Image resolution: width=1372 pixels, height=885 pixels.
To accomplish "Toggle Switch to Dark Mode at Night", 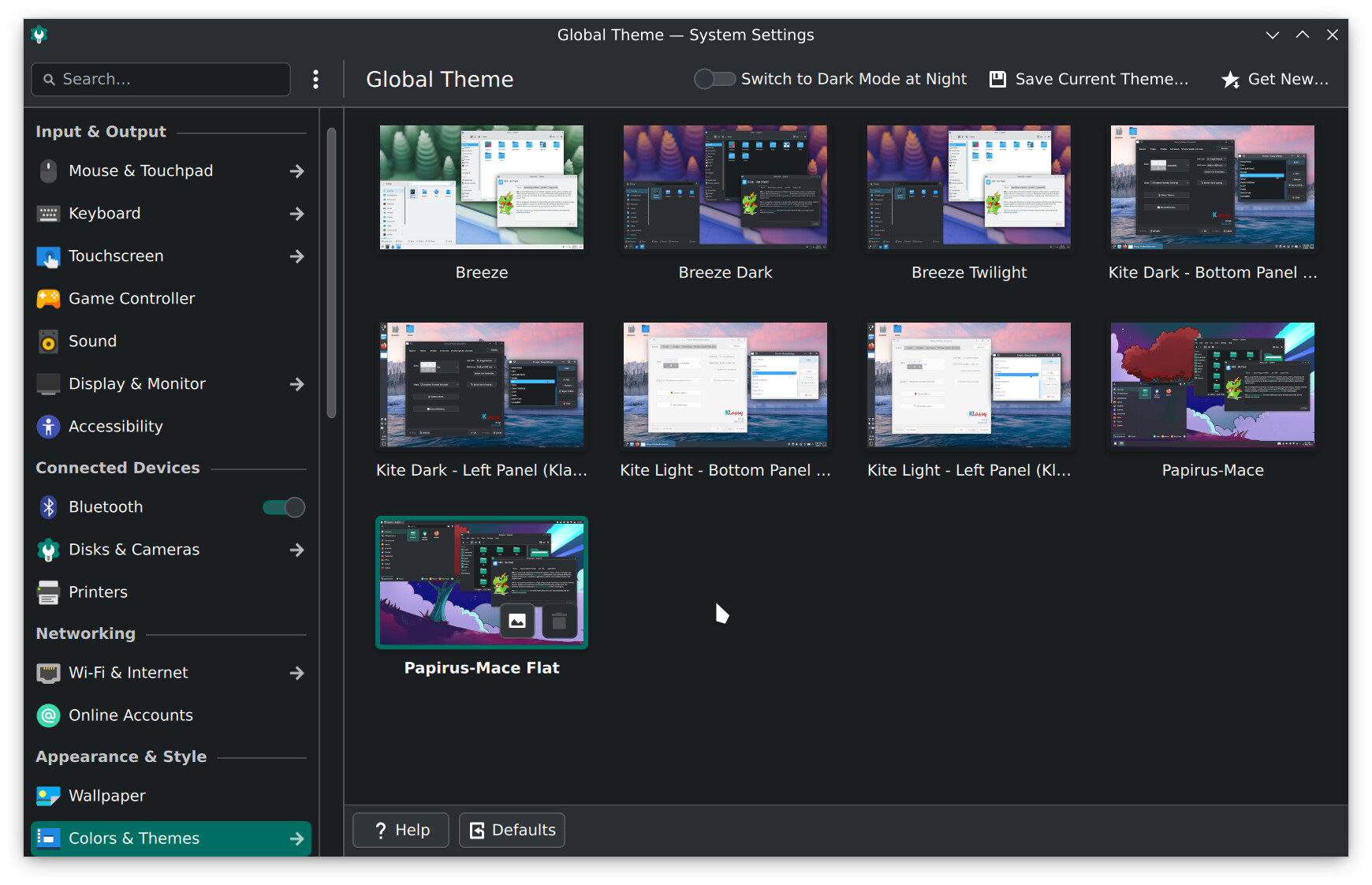I will [x=714, y=79].
